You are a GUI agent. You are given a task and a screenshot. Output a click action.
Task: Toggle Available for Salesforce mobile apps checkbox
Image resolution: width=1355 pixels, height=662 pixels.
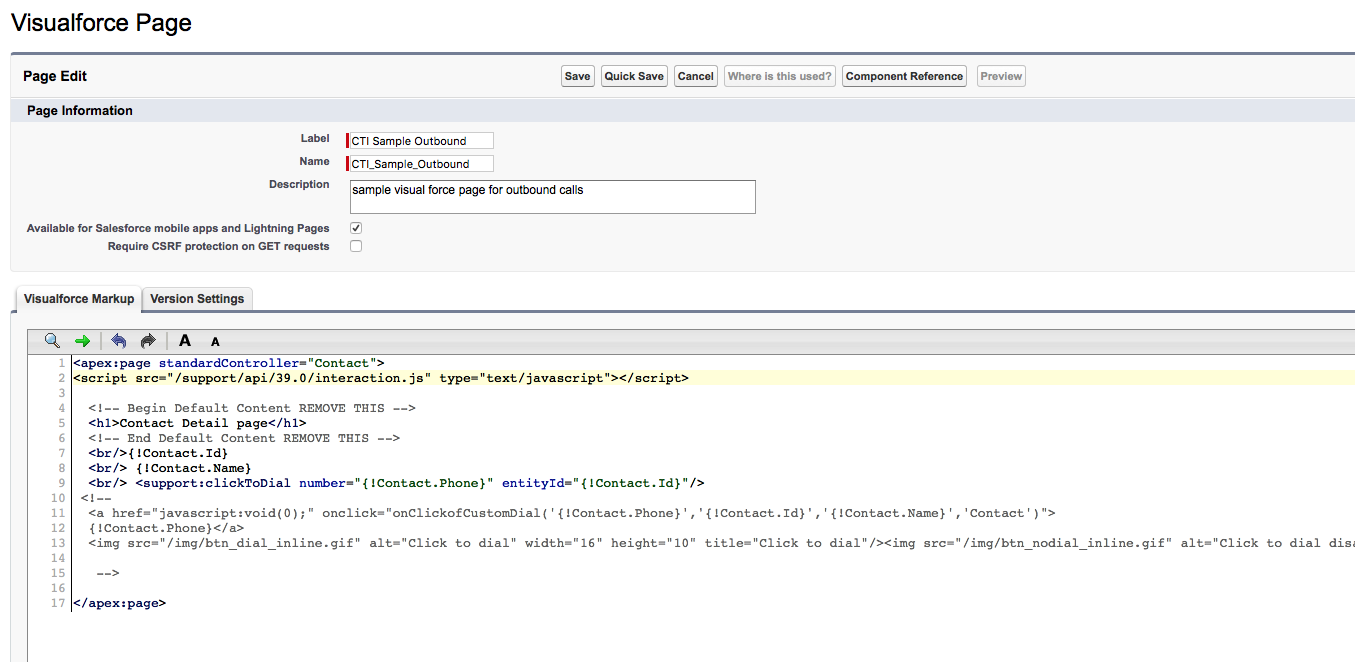coord(356,228)
